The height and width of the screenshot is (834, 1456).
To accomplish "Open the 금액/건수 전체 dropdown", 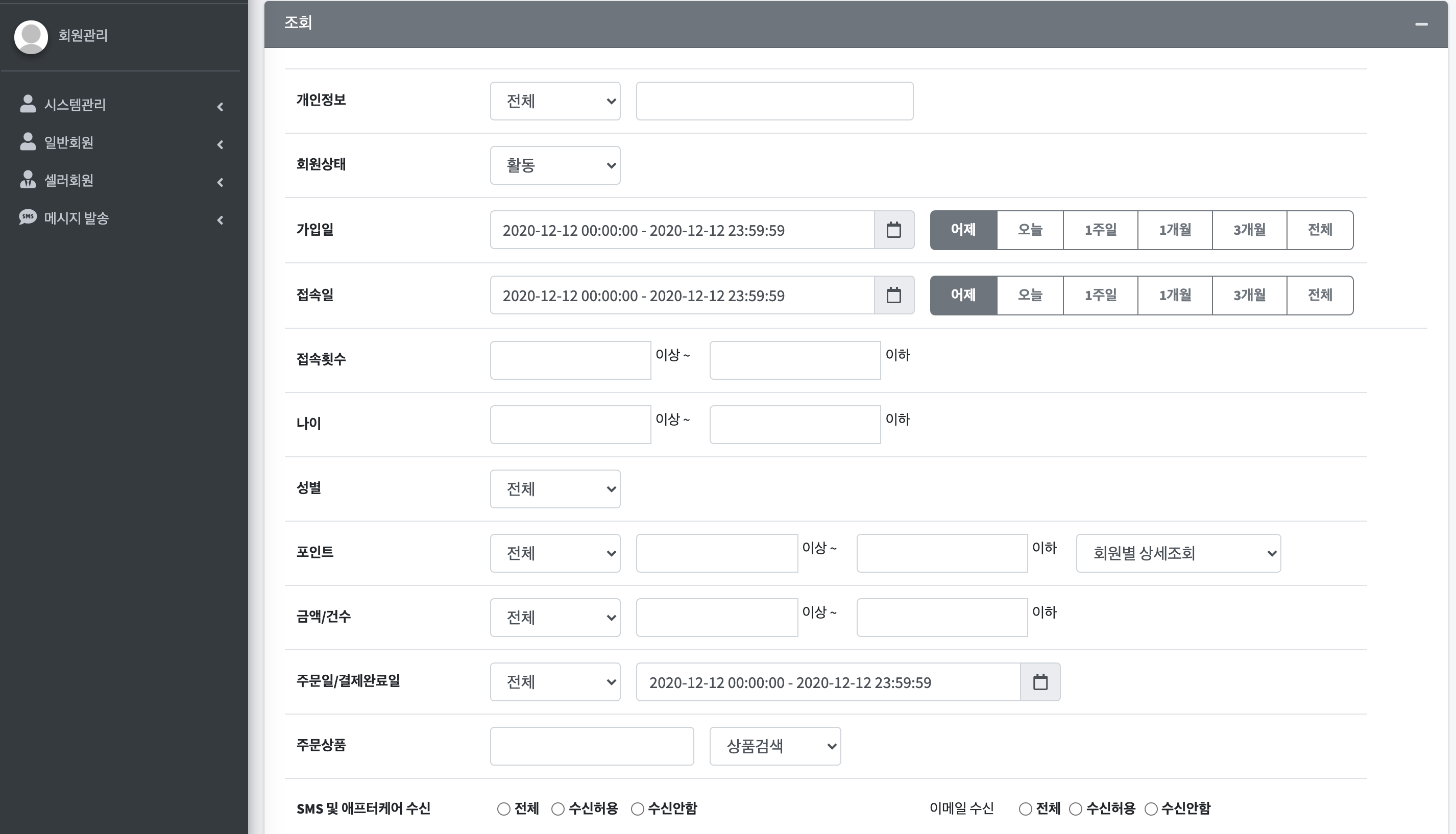I will coord(555,617).
